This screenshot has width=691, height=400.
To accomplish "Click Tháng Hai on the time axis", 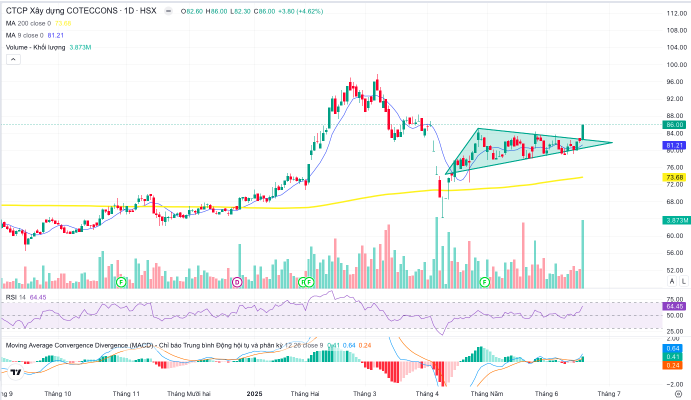I will [x=305, y=393].
